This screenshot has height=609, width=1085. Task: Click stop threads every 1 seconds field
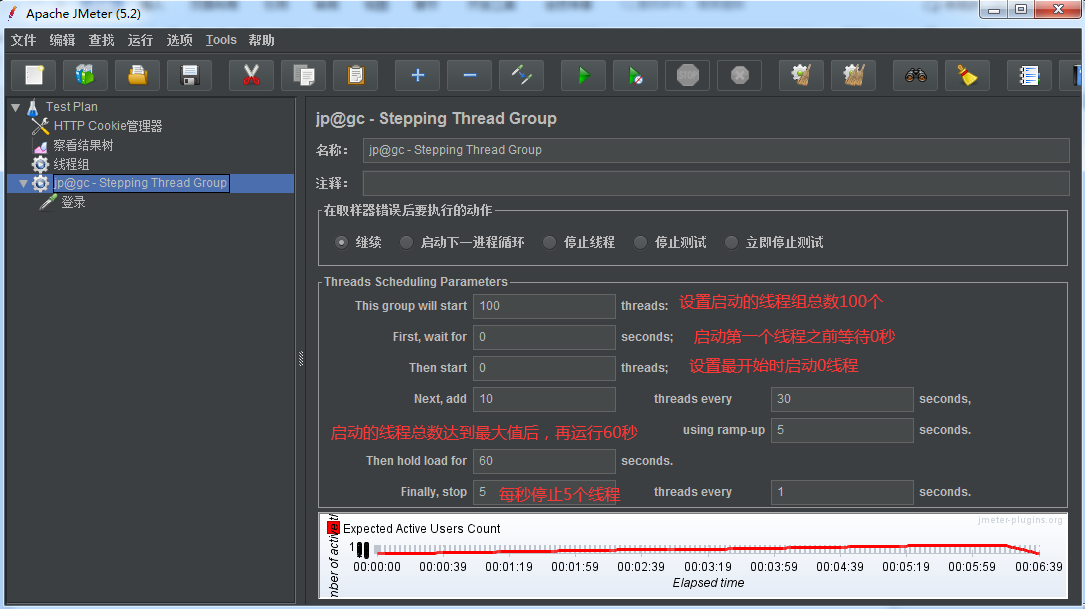click(x=842, y=492)
